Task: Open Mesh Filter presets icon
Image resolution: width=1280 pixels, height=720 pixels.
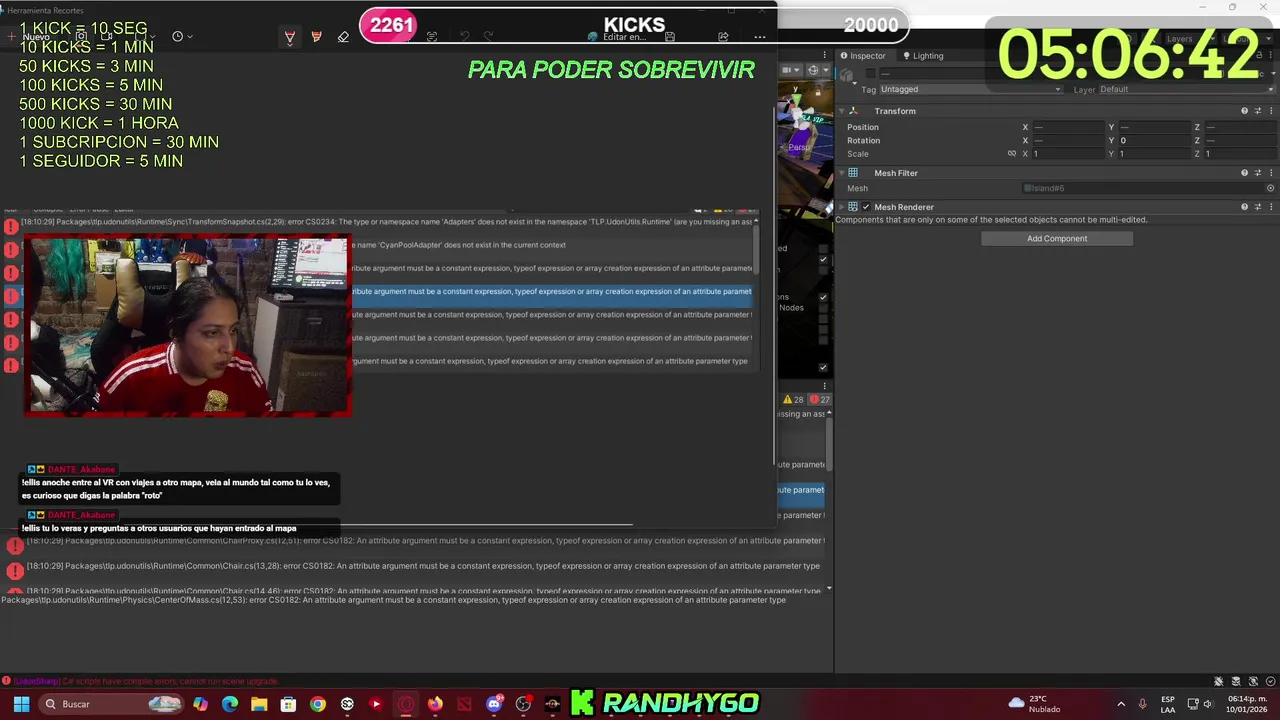Action: pyautogui.click(x=1258, y=173)
